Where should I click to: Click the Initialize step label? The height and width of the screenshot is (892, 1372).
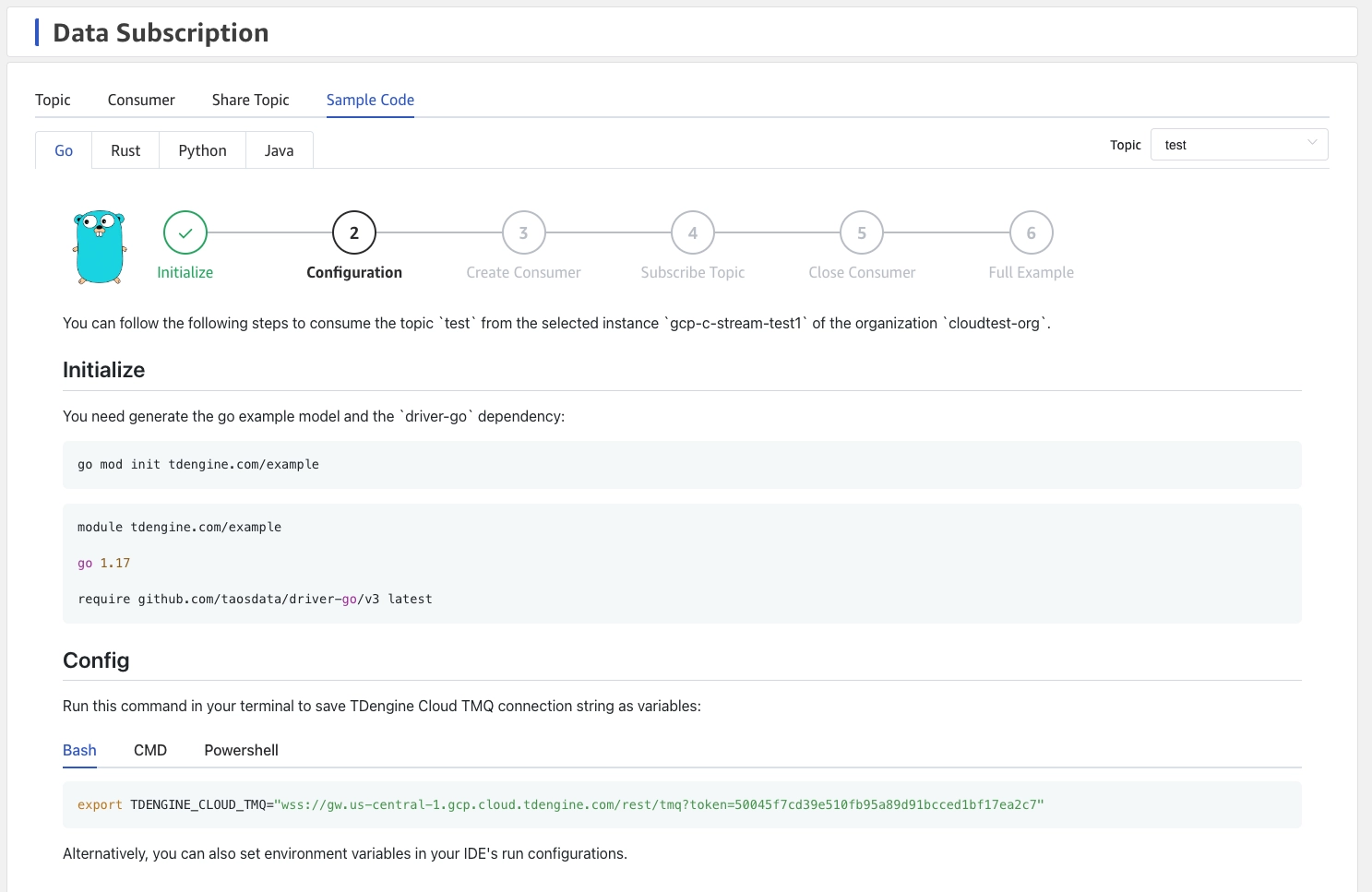[185, 272]
